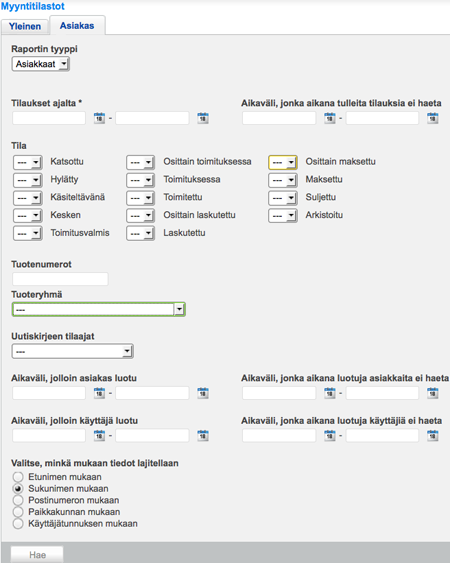
Task: Open end calendar for excluded orders period
Action: pyautogui.click(x=433, y=118)
